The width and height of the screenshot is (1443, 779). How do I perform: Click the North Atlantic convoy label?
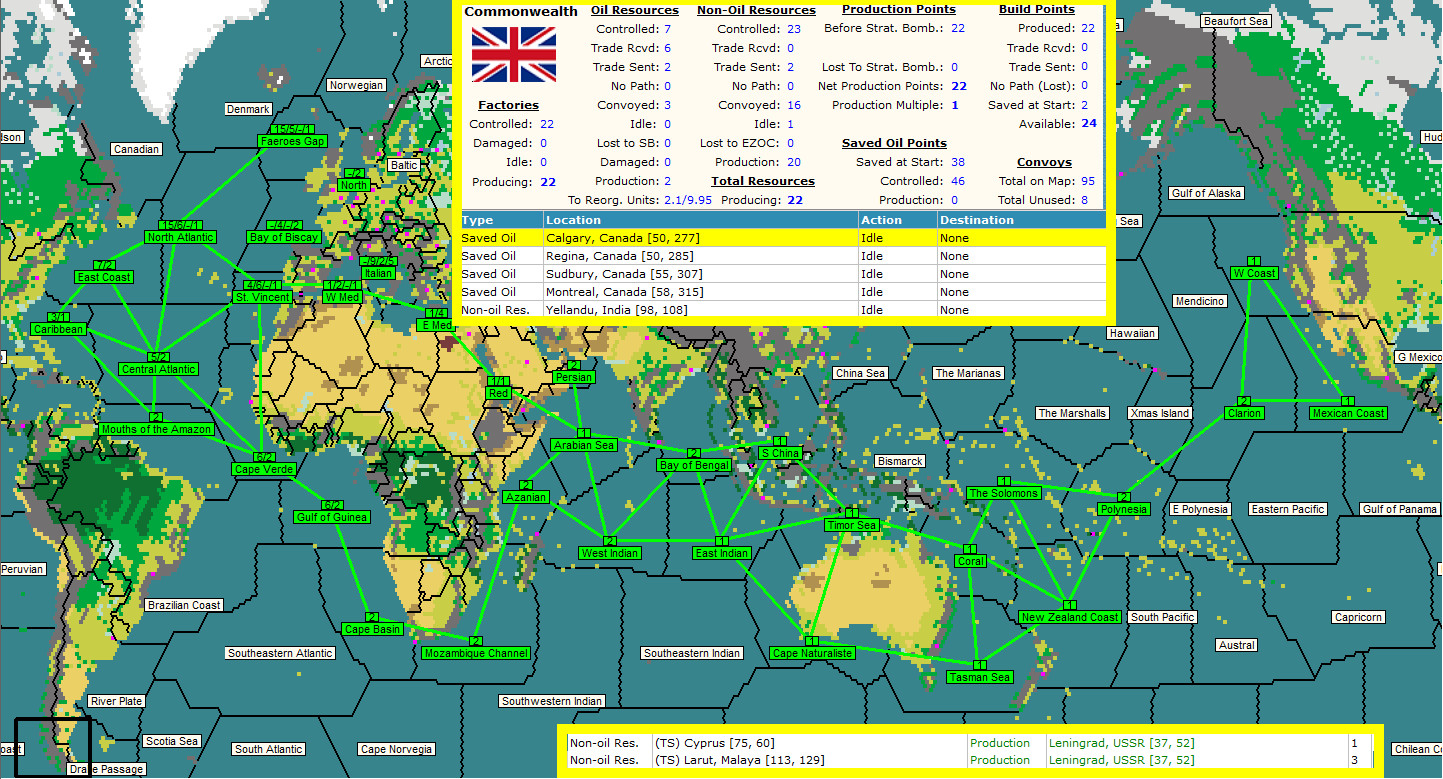(180, 238)
